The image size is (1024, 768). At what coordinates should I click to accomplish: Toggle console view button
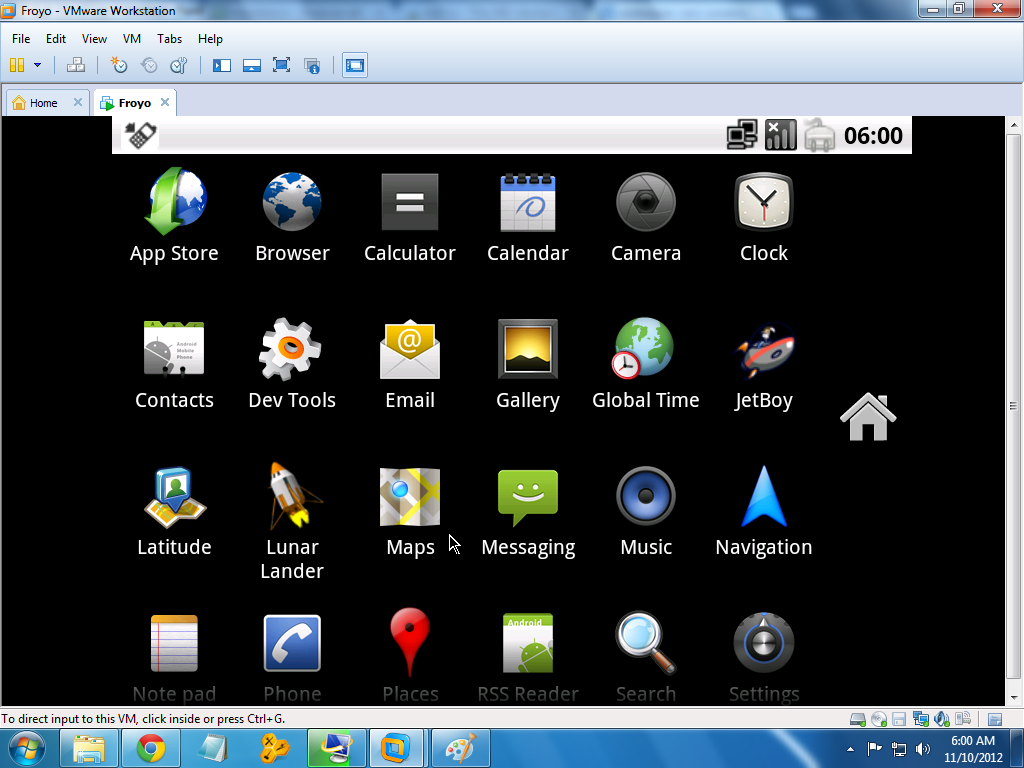point(355,65)
